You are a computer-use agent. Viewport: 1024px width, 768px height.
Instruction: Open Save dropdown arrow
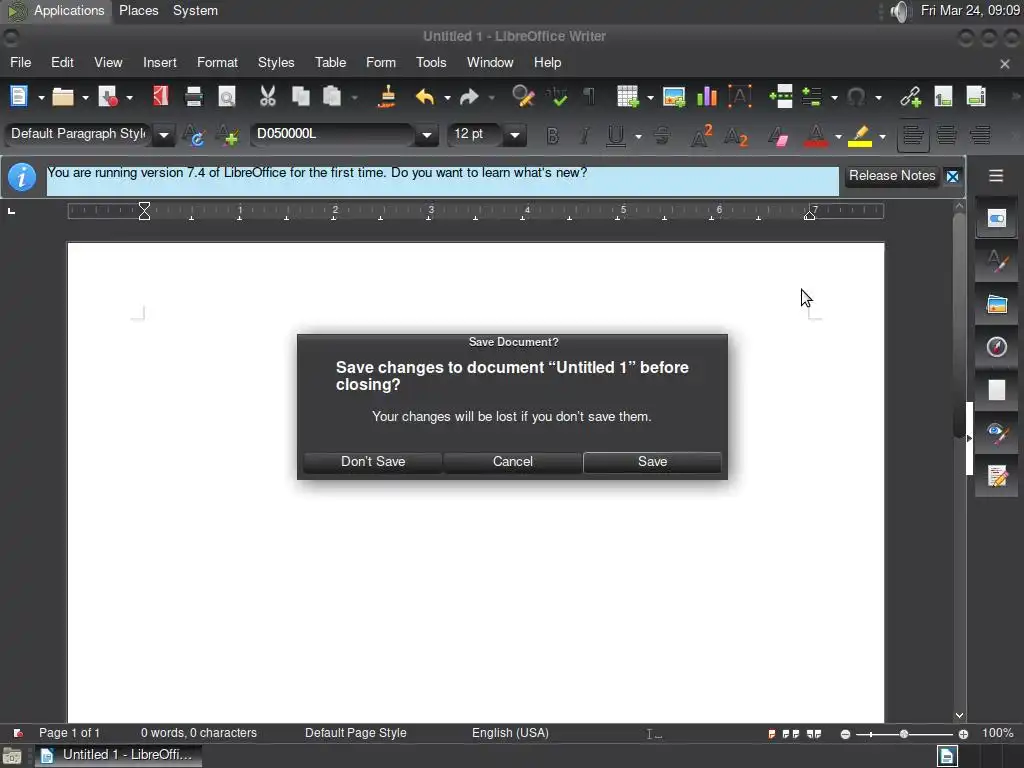[129, 98]
